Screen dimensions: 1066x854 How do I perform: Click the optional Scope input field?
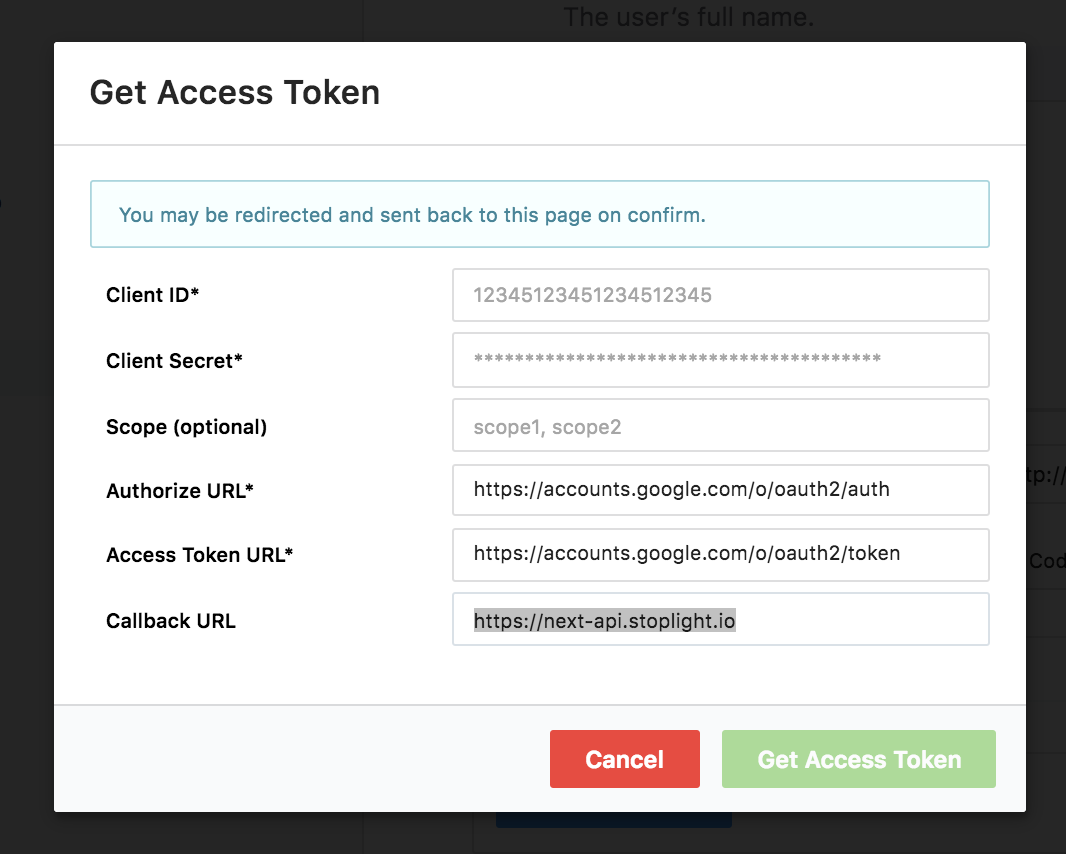pyautogui.click(x=720, y=425)
